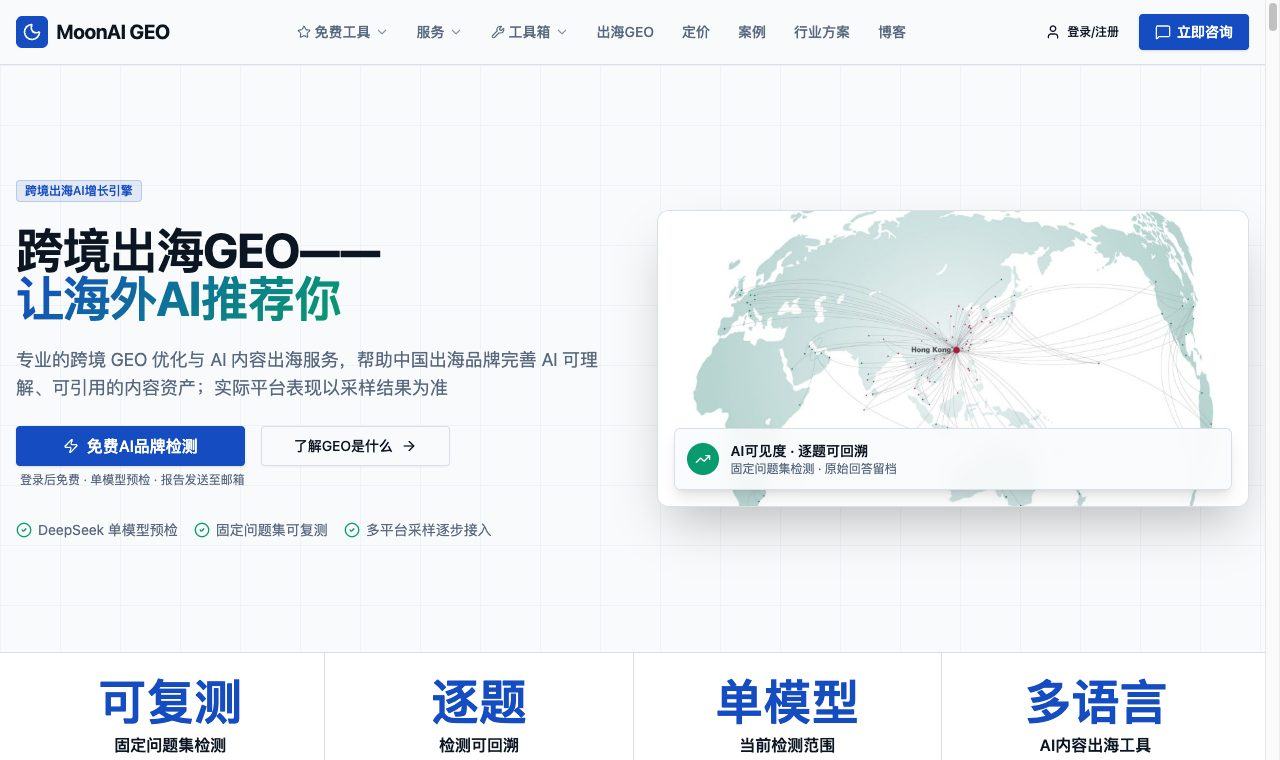Click the 检测可回溯 label
Screen dimensions: 1280x760
pyautogui.click(x=479, y=745)
